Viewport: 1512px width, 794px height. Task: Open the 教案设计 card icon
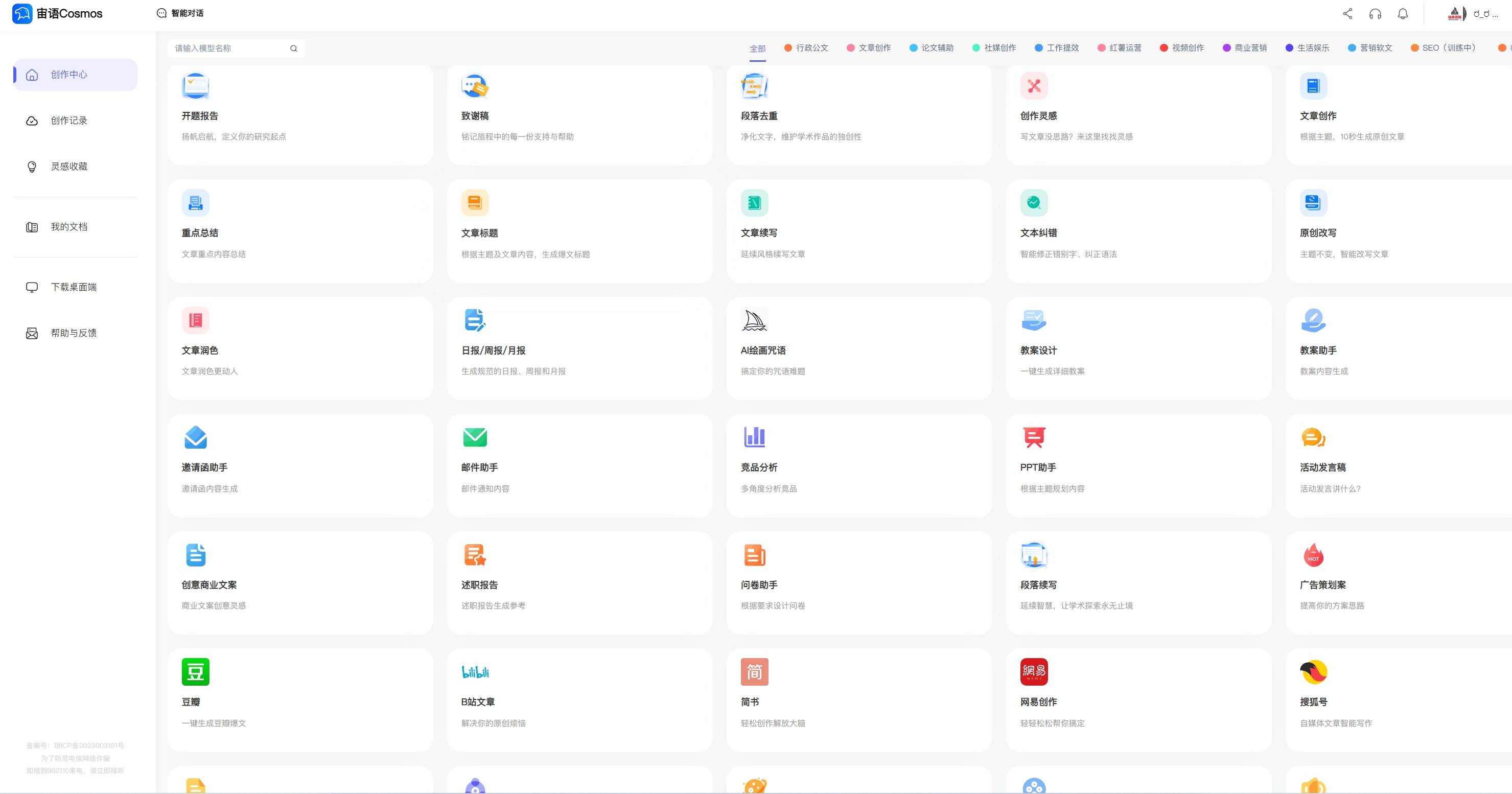click(x=1034, y=320)
